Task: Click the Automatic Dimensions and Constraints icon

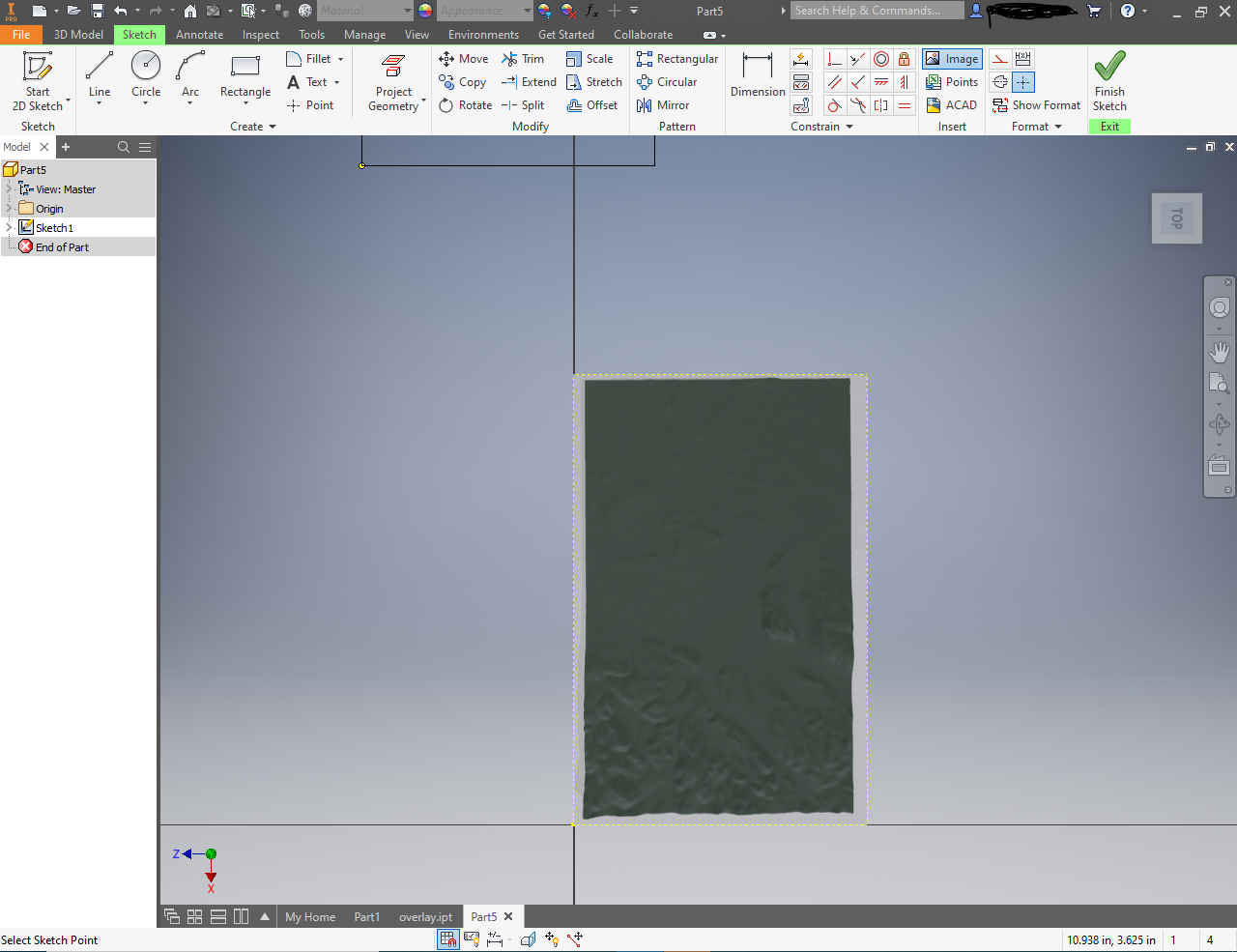Action: point(801,59)
